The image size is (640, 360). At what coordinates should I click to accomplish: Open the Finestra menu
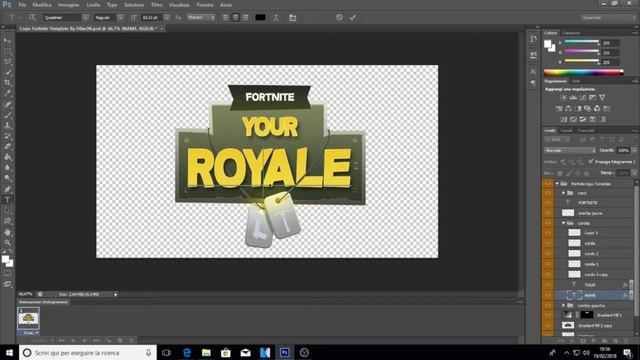(x=205, y=5)
